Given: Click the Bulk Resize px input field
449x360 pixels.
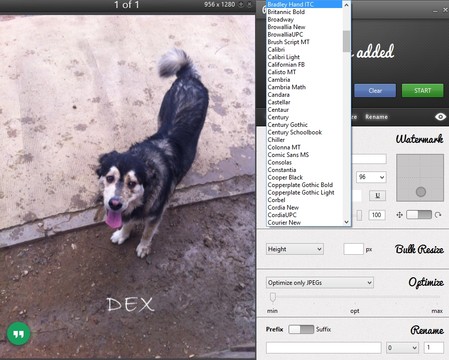Looking at the screenshot, I should pos(353,249).
